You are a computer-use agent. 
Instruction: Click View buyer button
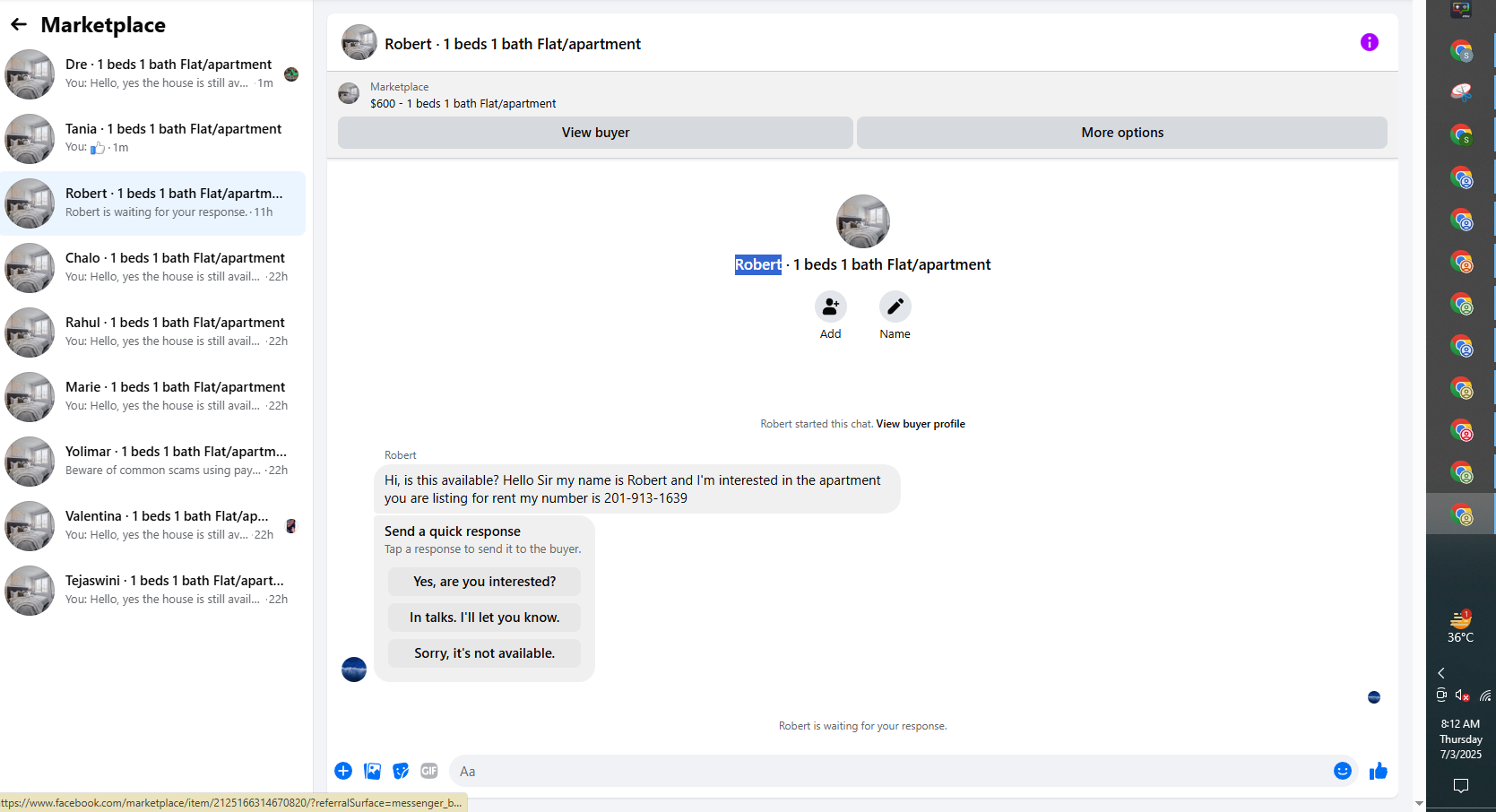tap(595, 133)
